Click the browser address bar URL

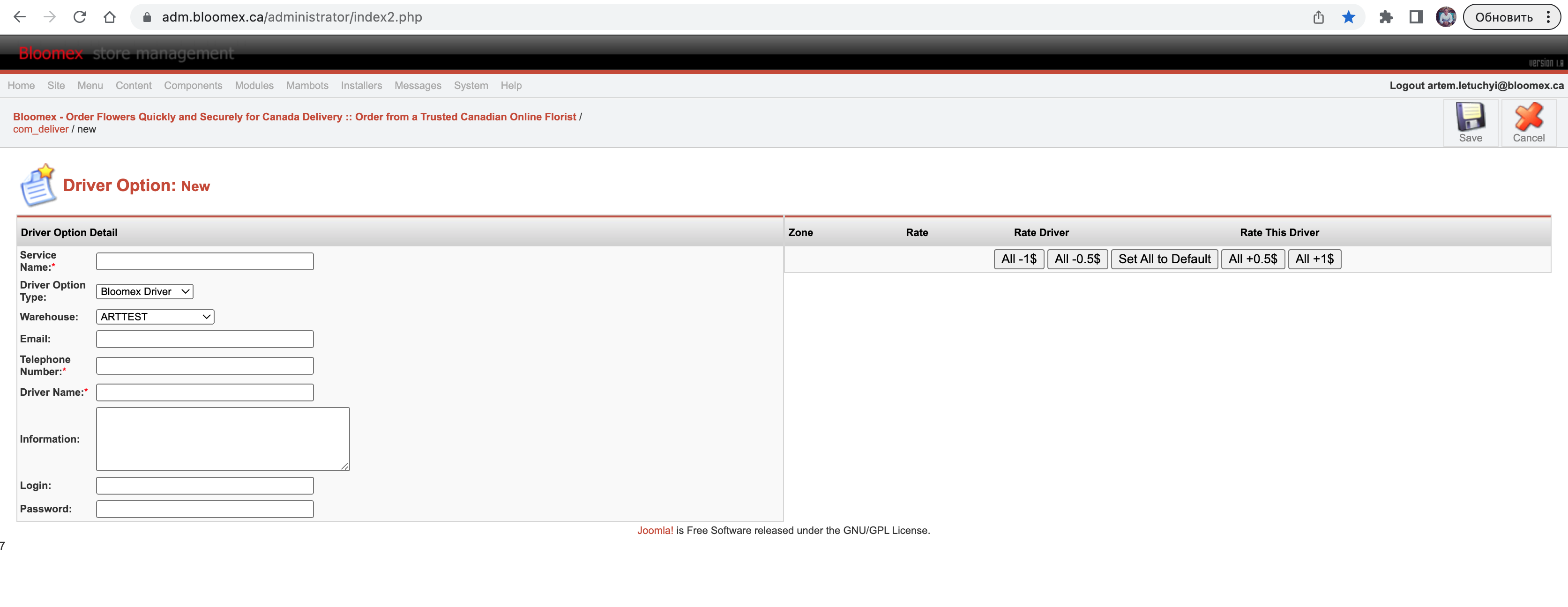pyautogui.click(x=291, y=17)
